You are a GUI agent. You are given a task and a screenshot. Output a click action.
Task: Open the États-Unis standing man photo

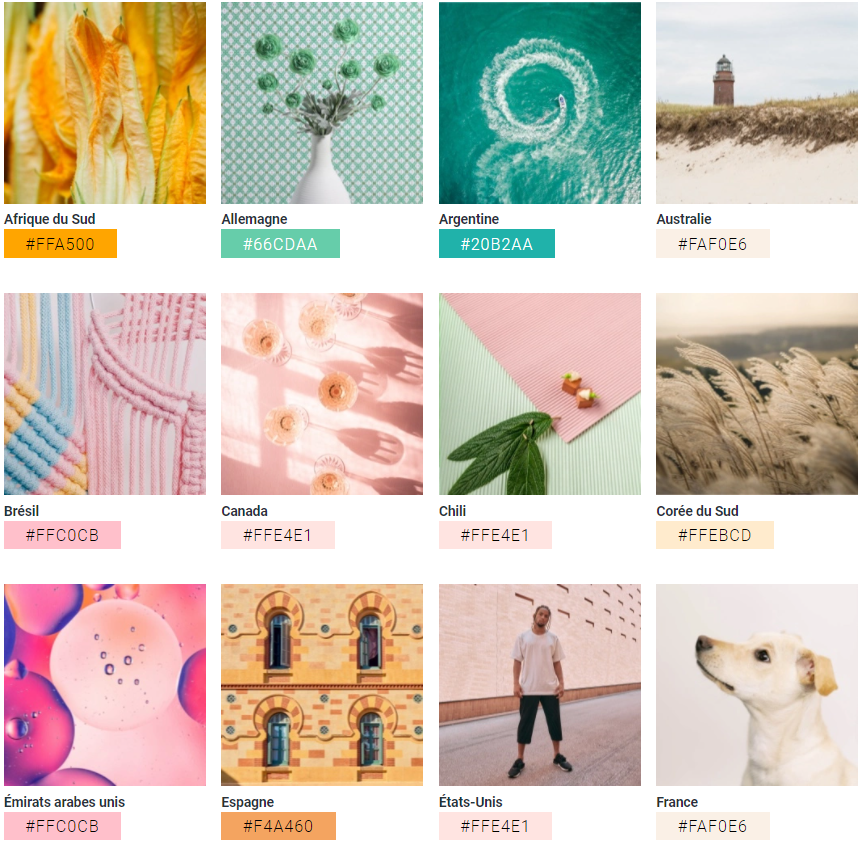[x=539, y=685]
